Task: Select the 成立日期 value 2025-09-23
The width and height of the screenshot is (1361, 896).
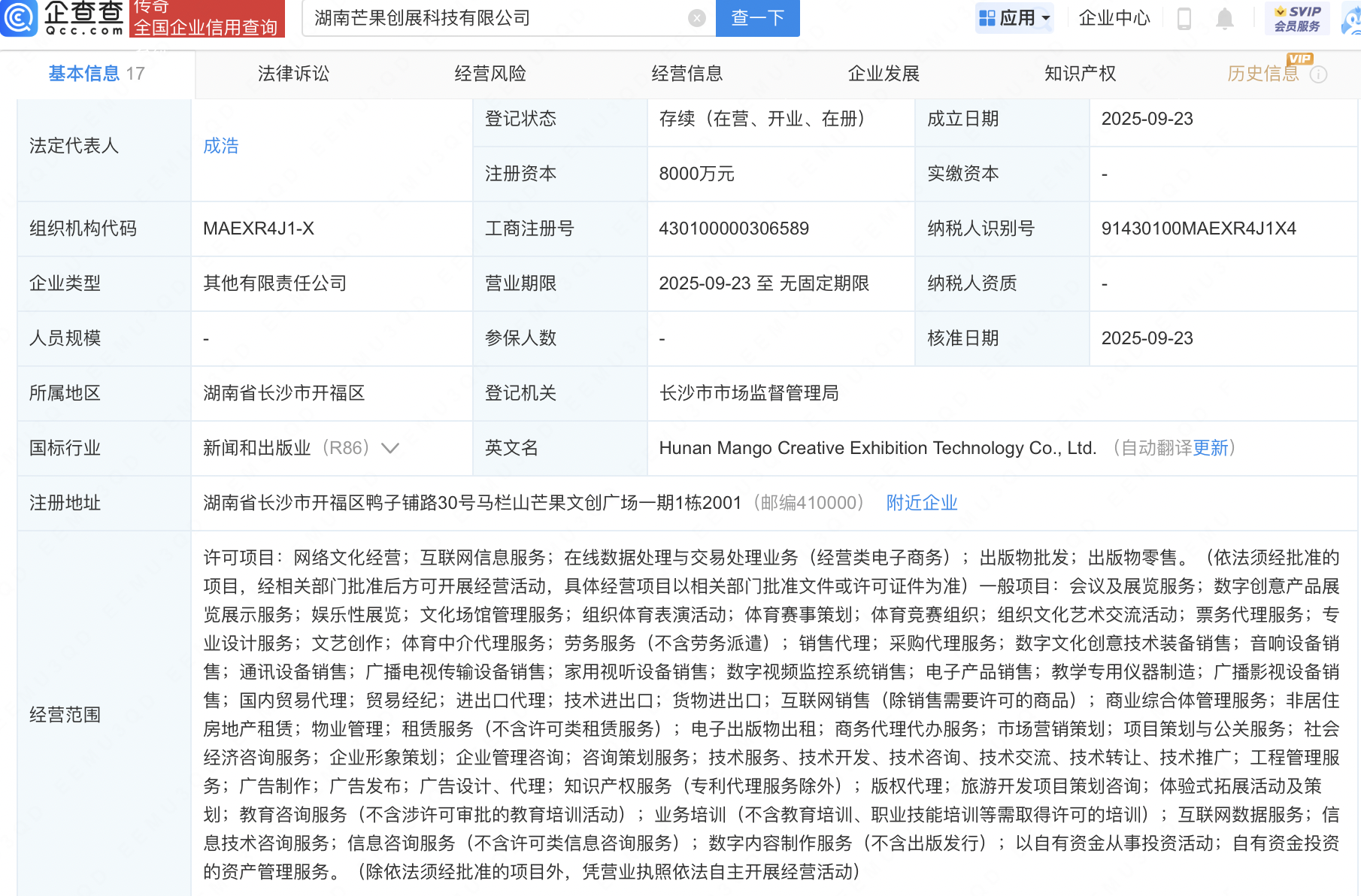Action: (1147, 119)
